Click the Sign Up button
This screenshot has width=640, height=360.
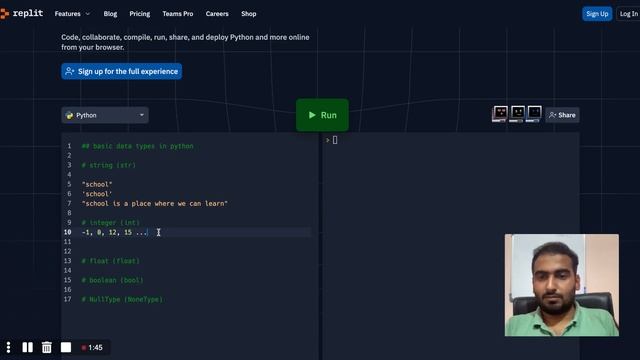(x=597, y=14)
